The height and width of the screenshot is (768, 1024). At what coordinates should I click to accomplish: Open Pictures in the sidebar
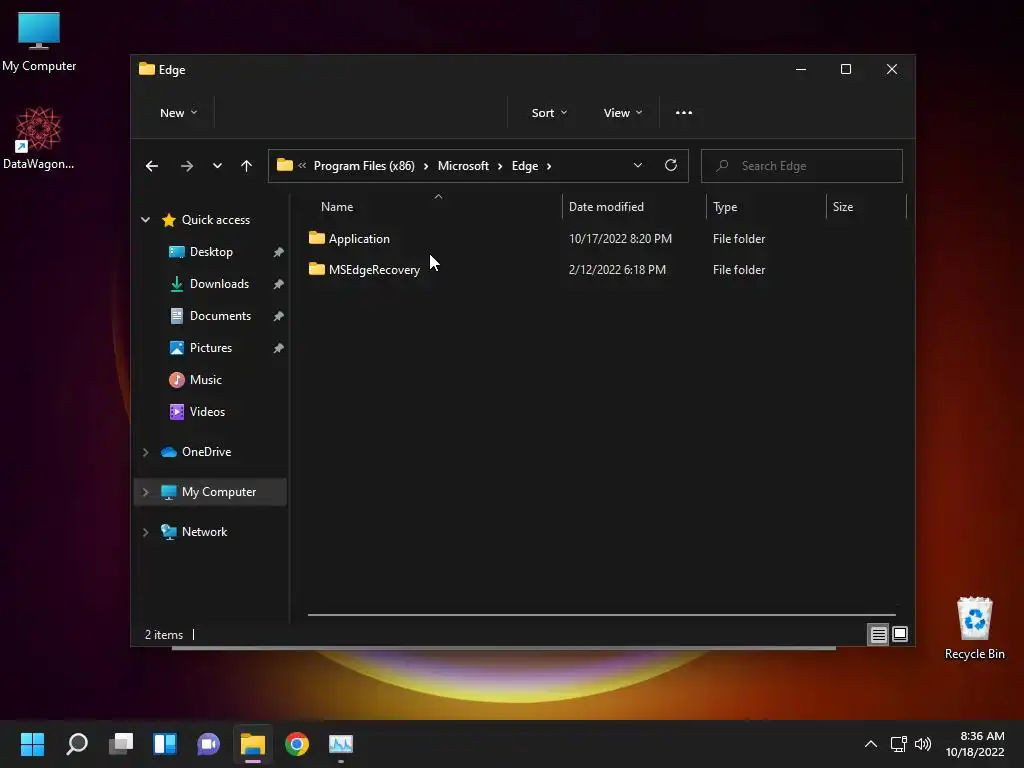pyautogui.click(x=210, y=348)
